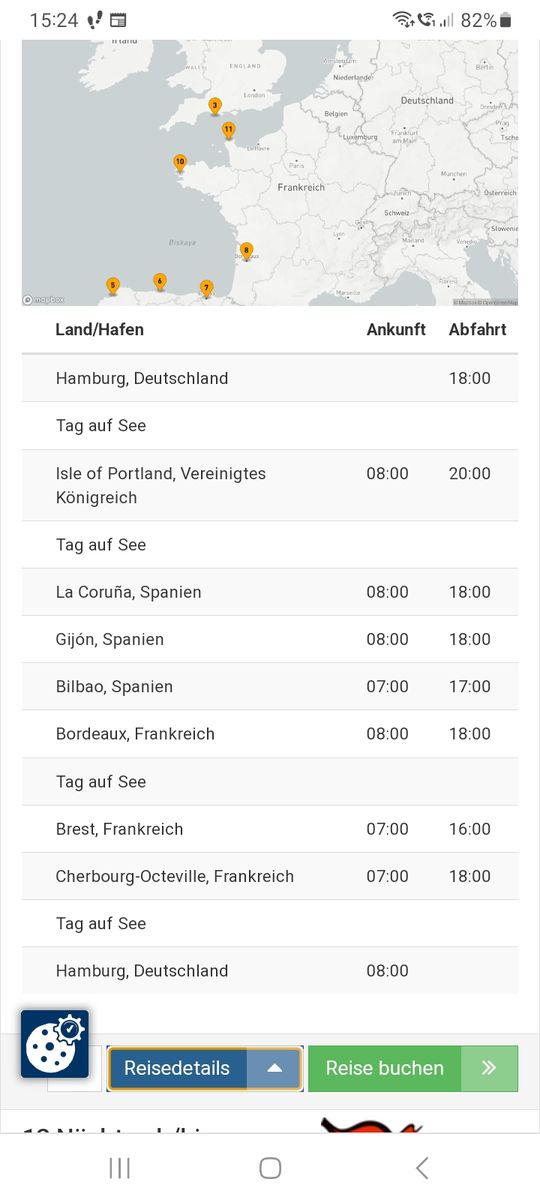This screenshot has width=540, height=1200.
Task: Tap the double chevron beside Reise buchen
Action: (489, 1068)
